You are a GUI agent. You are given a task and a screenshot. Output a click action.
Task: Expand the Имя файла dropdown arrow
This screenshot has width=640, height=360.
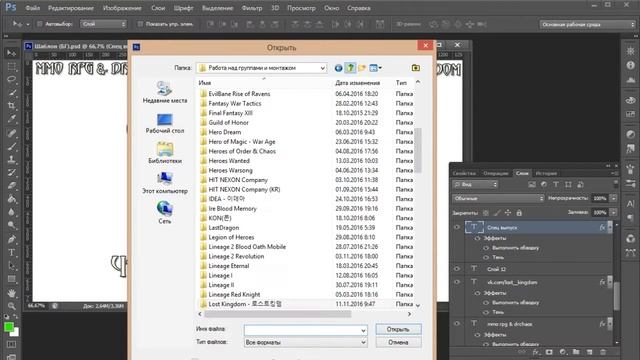363,330
